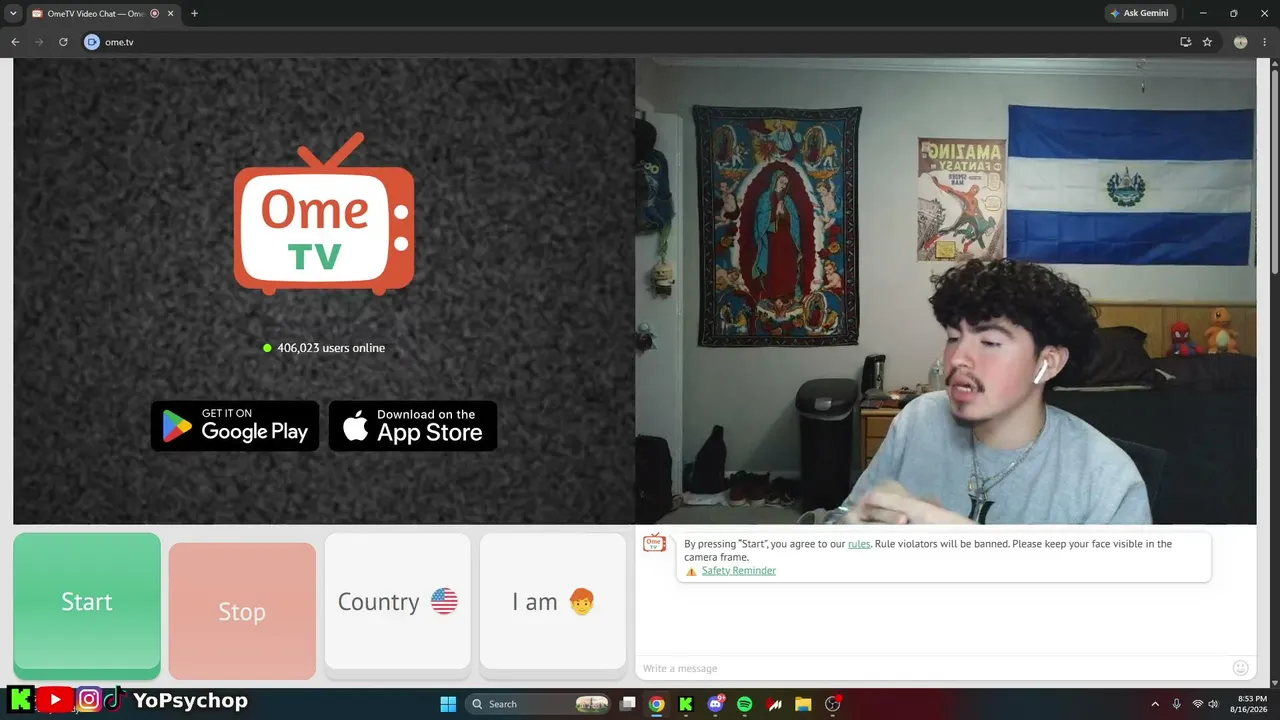Click the Ask Gemini button
The width and height of the screenshot is (1280, 720).
point(1140,13)
